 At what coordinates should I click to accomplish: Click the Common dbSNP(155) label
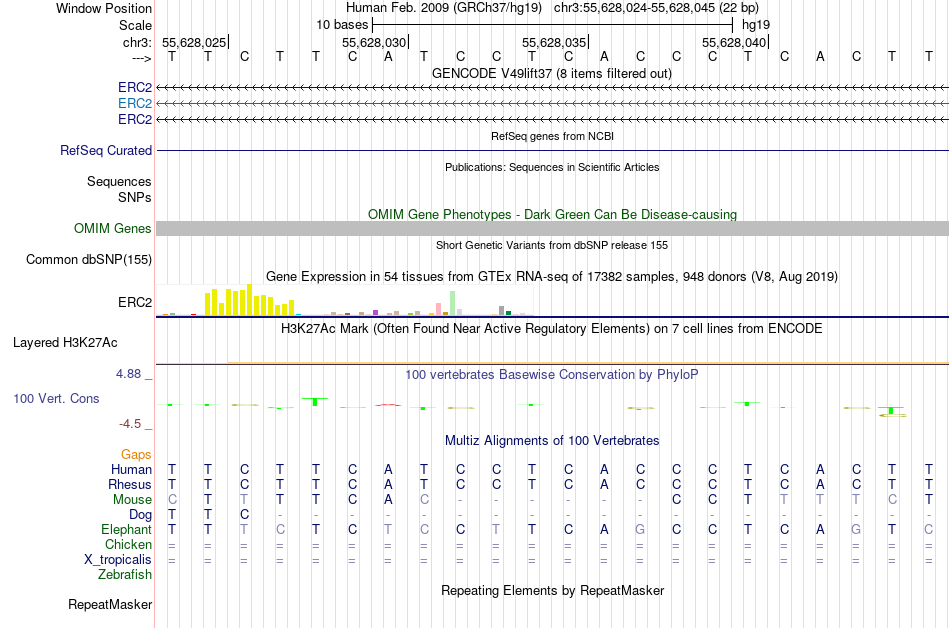(89, 259)
